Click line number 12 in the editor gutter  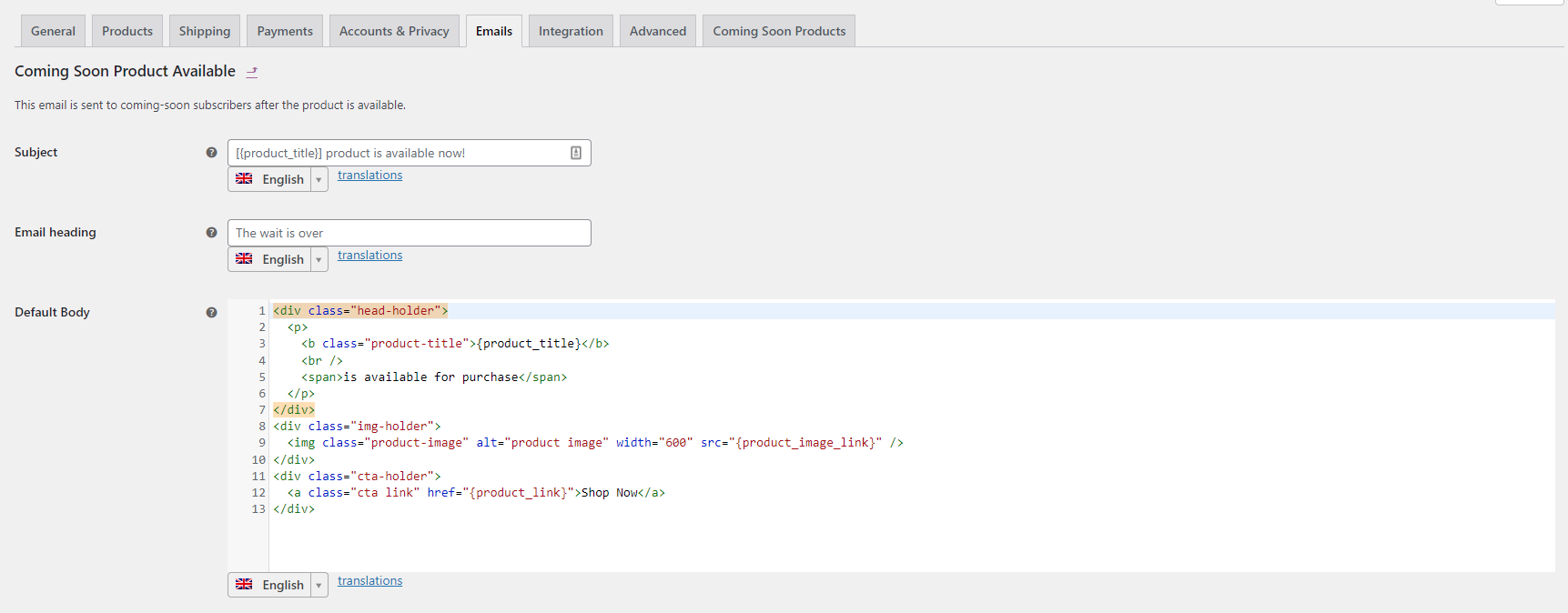click(x=258, y=493)
